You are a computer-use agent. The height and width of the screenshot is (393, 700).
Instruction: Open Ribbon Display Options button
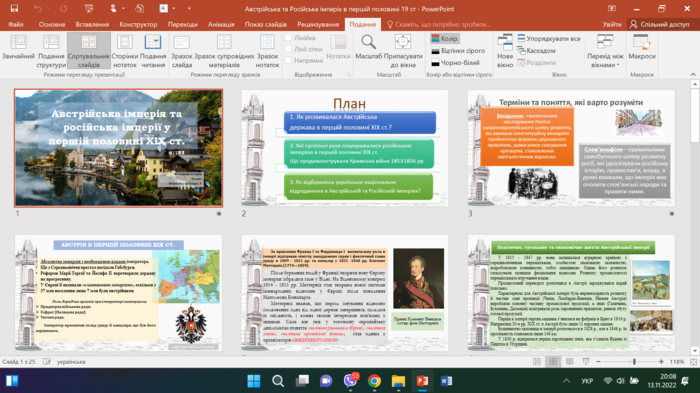point(612,8)
